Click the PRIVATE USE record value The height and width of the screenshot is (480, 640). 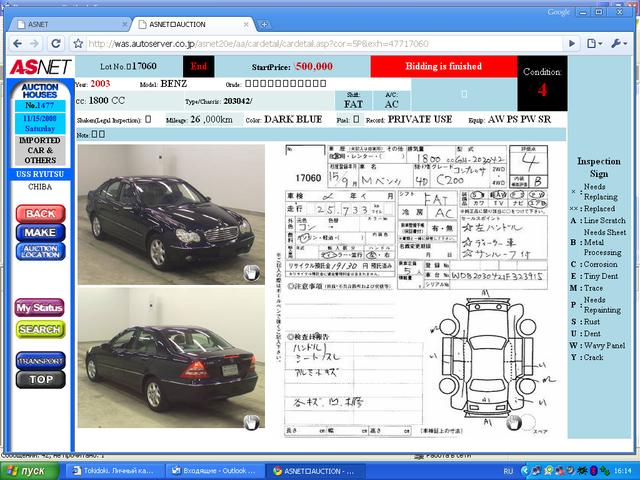click(420, 120)
